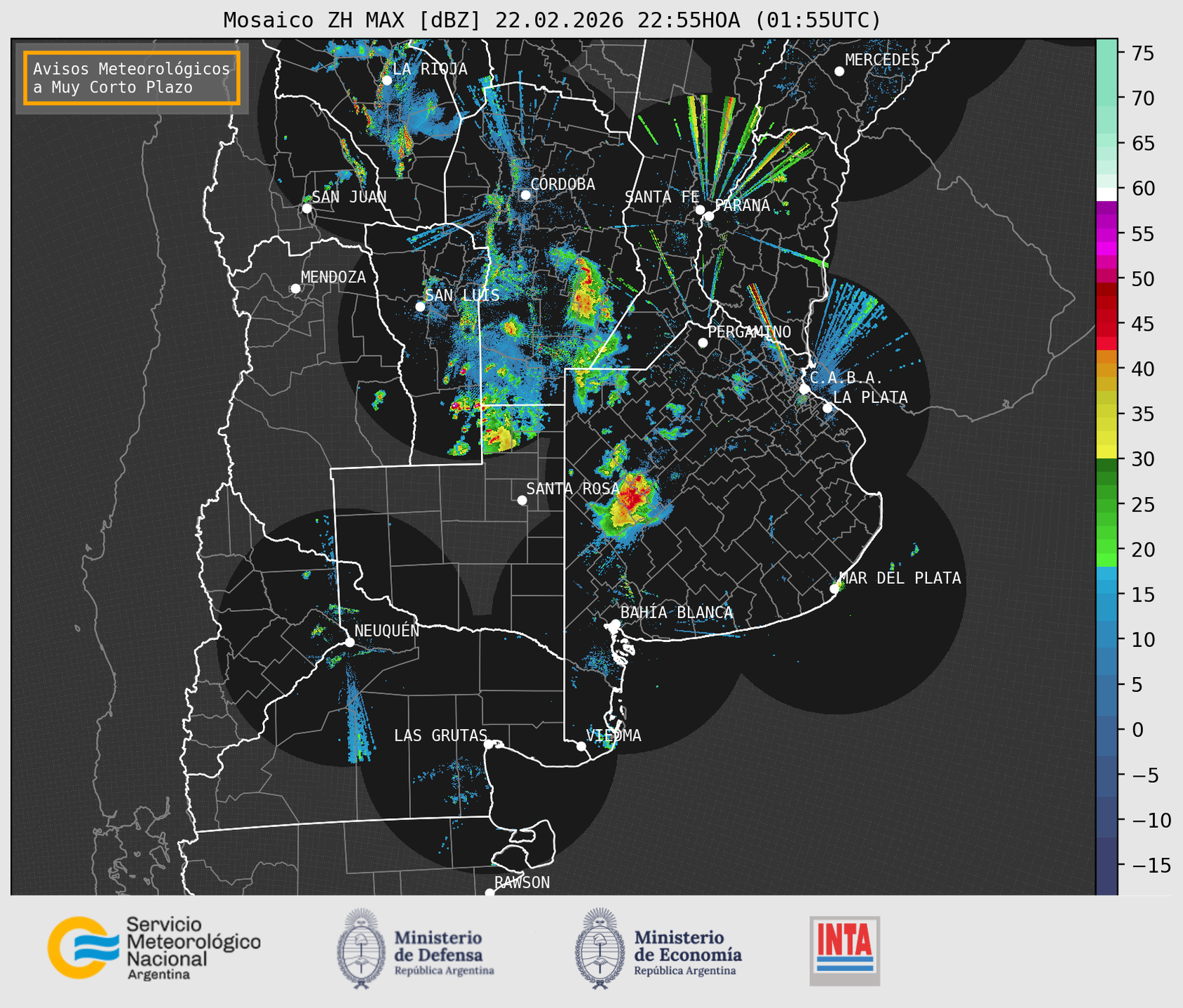Click the Neuquén city marker dot
The width and height of the screenshot is (1183, 1008).
click(x=349, y=642)
